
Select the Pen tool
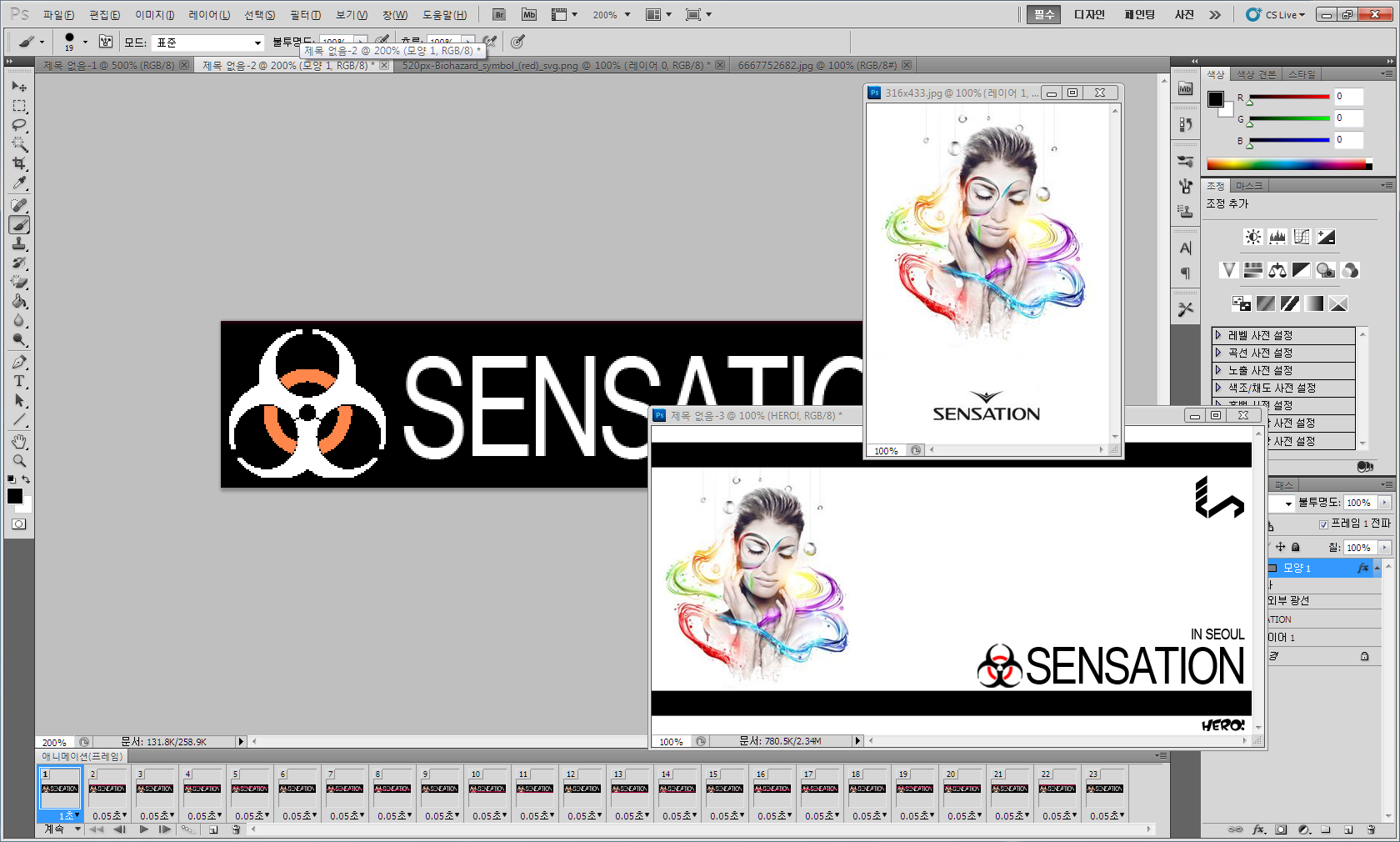tap(19, 362)
